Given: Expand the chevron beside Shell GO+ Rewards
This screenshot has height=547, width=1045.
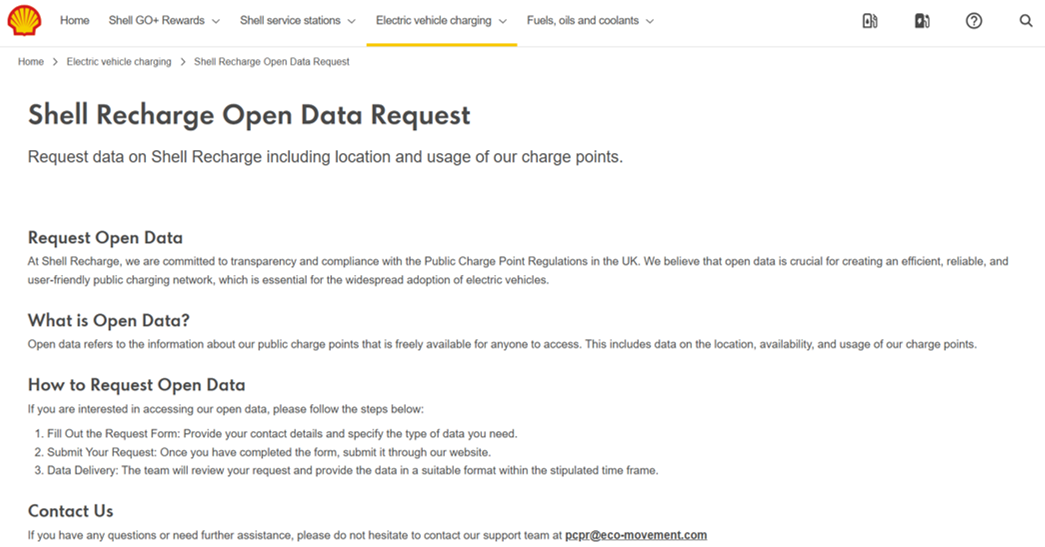Looking at the screenshot, I should 216,21.
